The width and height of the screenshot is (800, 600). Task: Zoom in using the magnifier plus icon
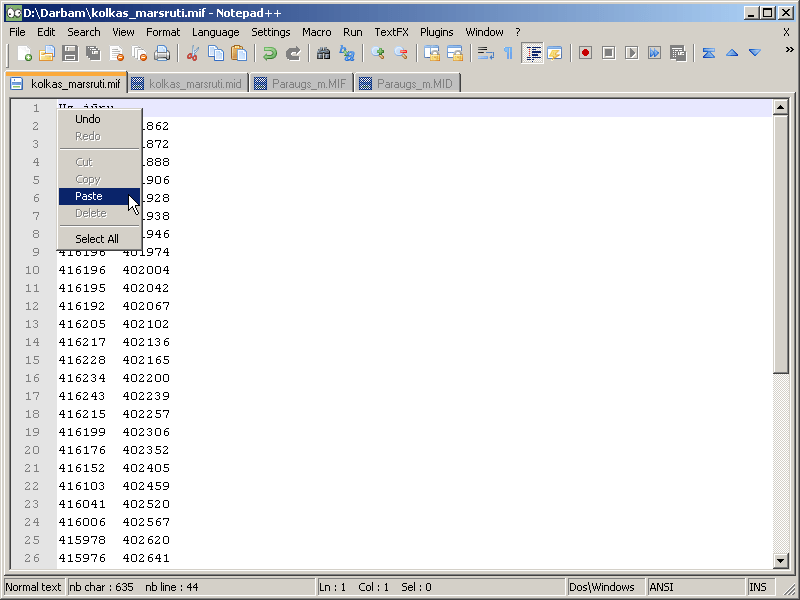pos(378,53)
